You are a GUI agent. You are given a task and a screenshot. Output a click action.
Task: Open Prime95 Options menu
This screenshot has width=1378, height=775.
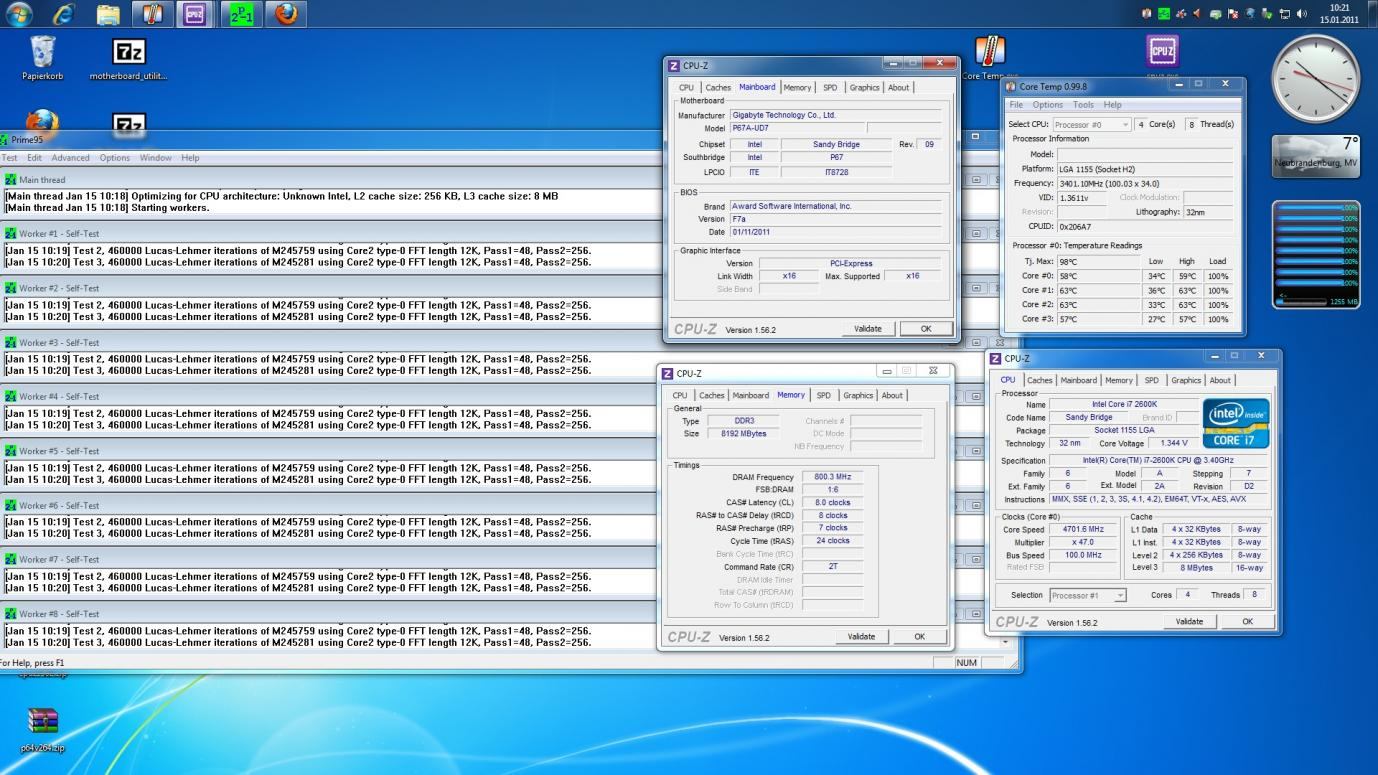click(x=114, y=158)
